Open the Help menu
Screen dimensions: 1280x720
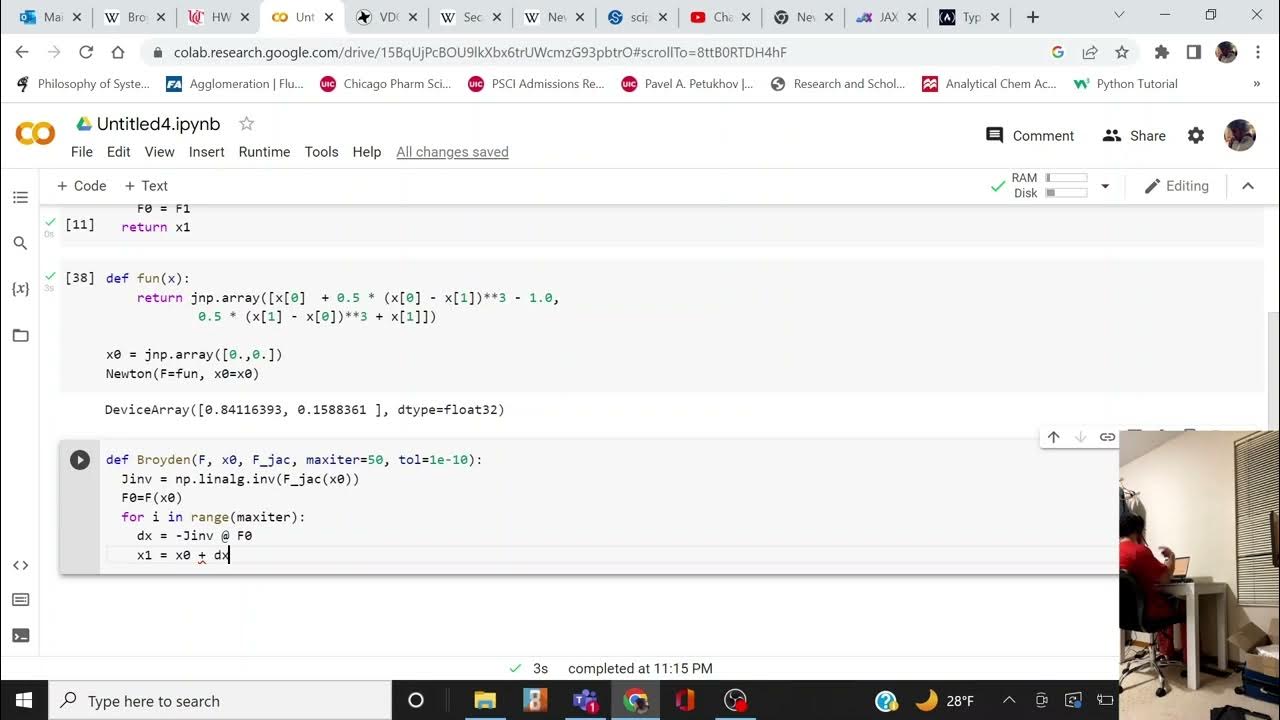pos(367,152)
